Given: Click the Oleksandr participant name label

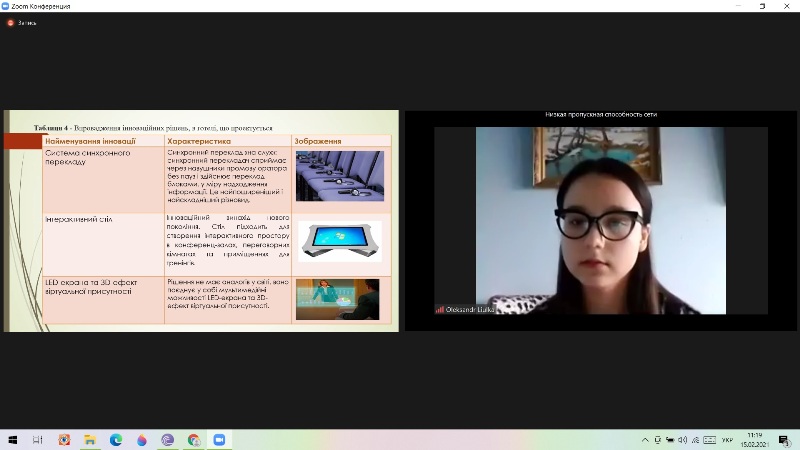Looking at the screenshot, I should coord(470,310).
